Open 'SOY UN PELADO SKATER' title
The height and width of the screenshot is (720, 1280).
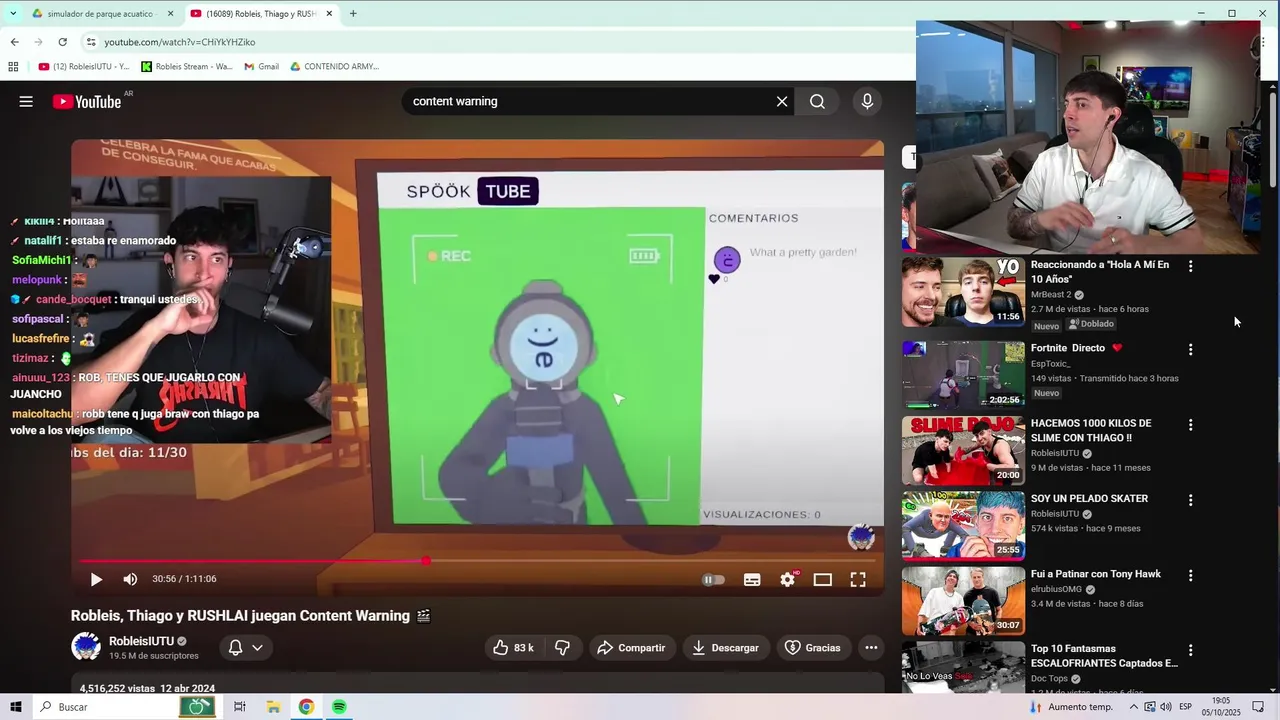[x=1089, y=498]
